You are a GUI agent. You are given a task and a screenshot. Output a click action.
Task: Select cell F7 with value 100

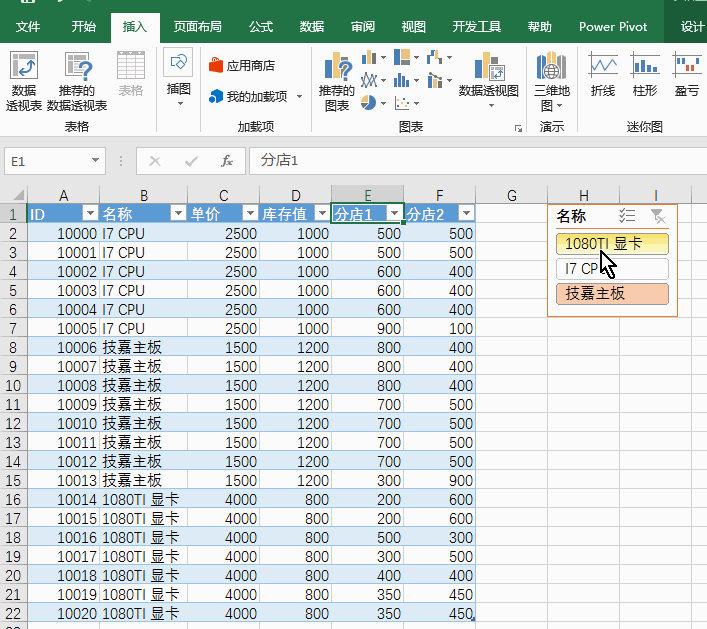tap(440, 329)
